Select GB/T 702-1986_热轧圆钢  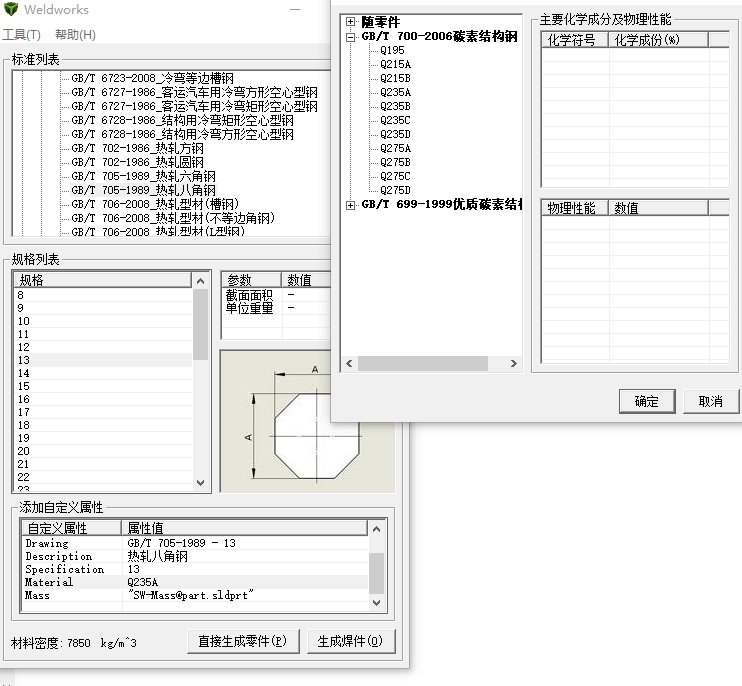click(137, 162)
